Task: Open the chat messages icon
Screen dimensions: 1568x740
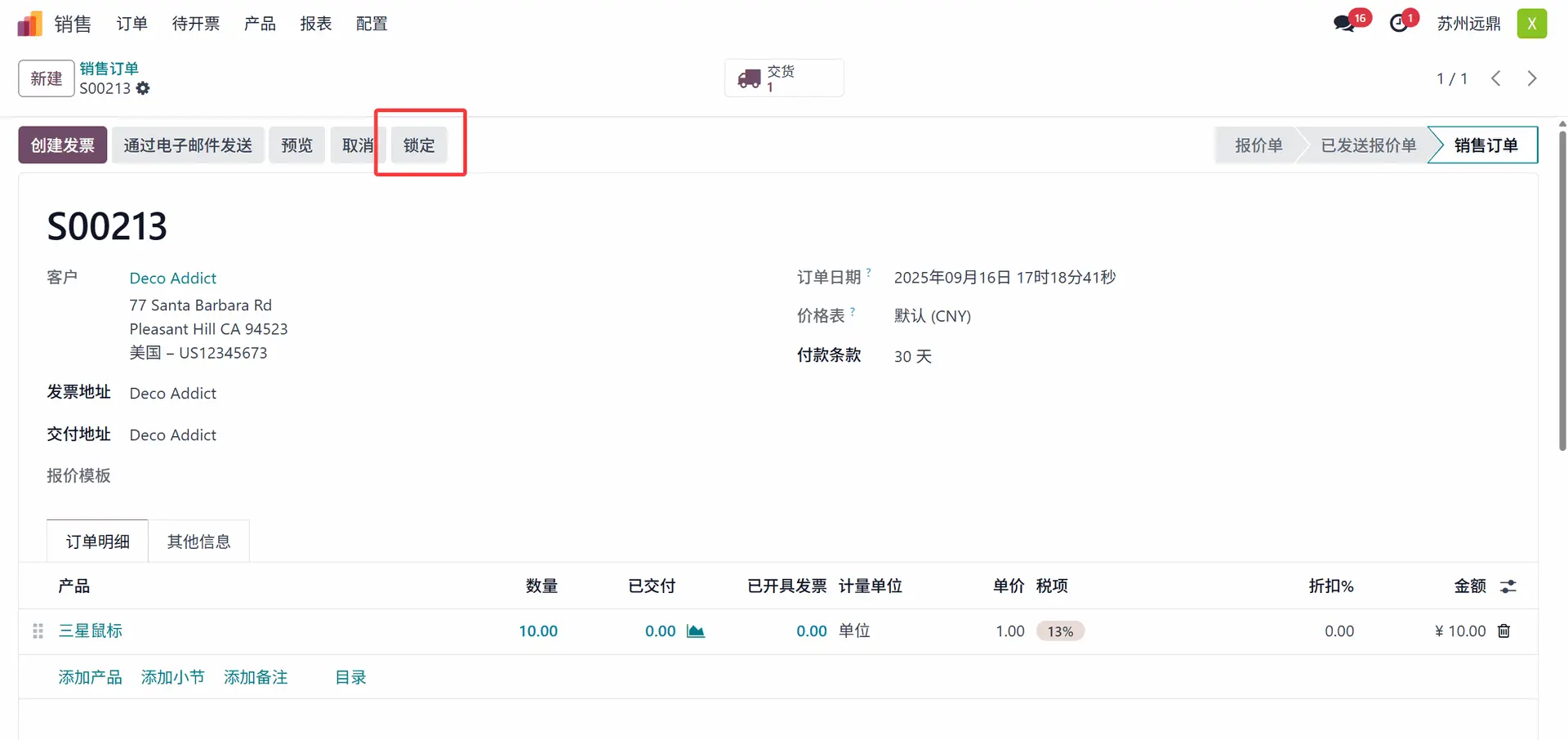Action: [x=1343, y=24]
